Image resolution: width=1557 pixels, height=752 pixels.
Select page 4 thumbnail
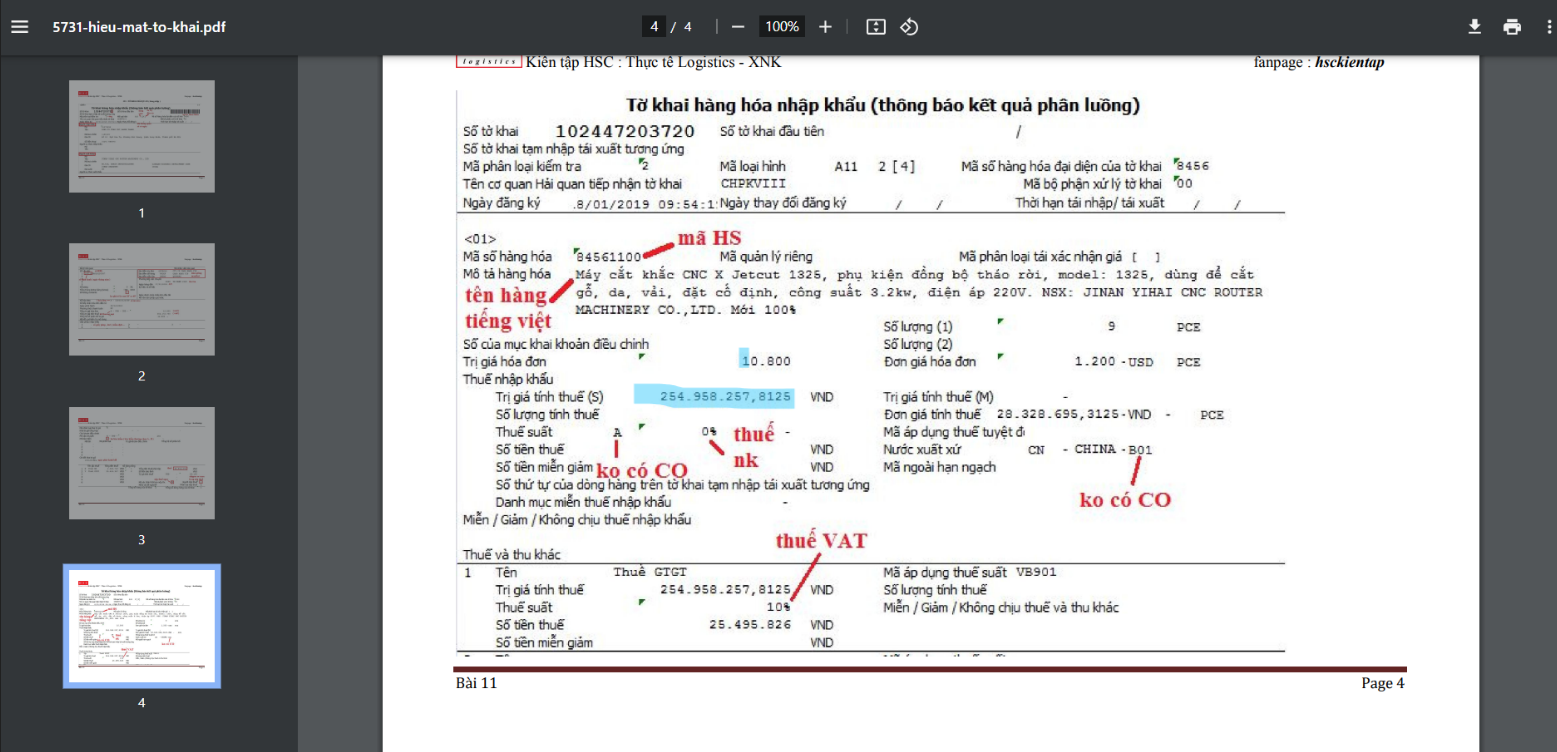point(142,626)
